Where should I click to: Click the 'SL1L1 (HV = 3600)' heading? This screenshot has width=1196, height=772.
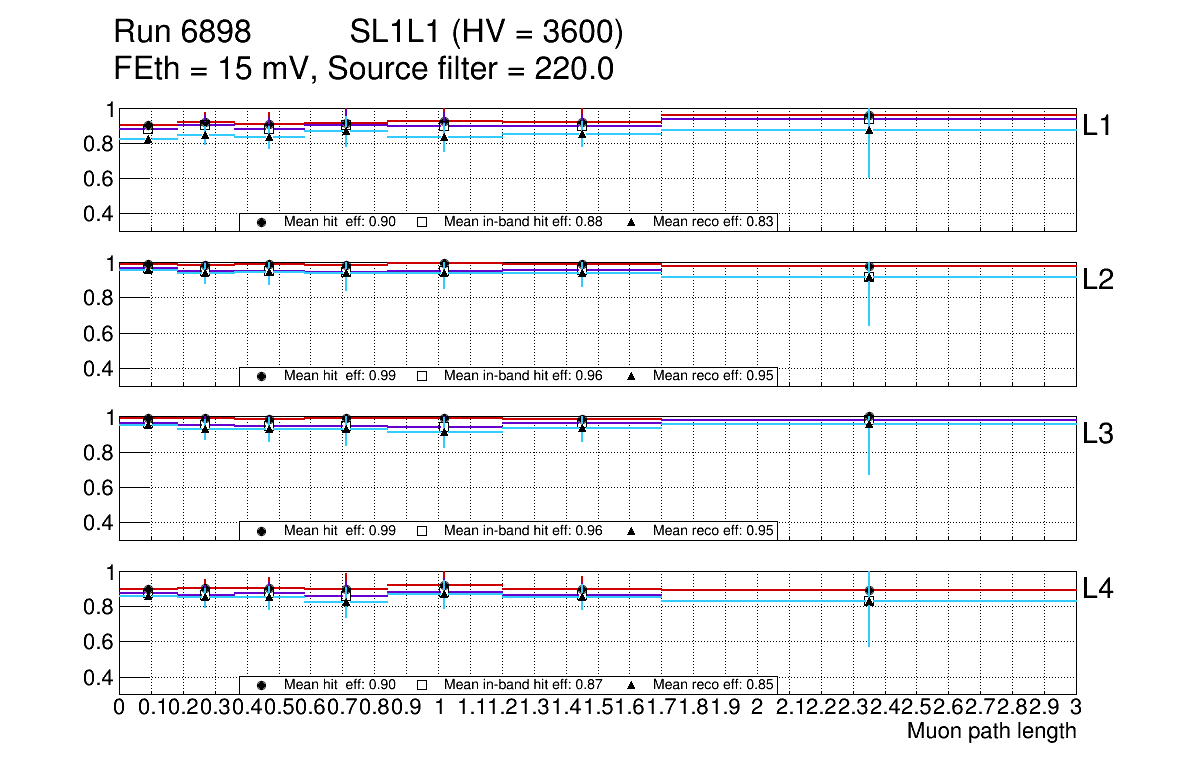pyautogui.click(x=486, y=33)
